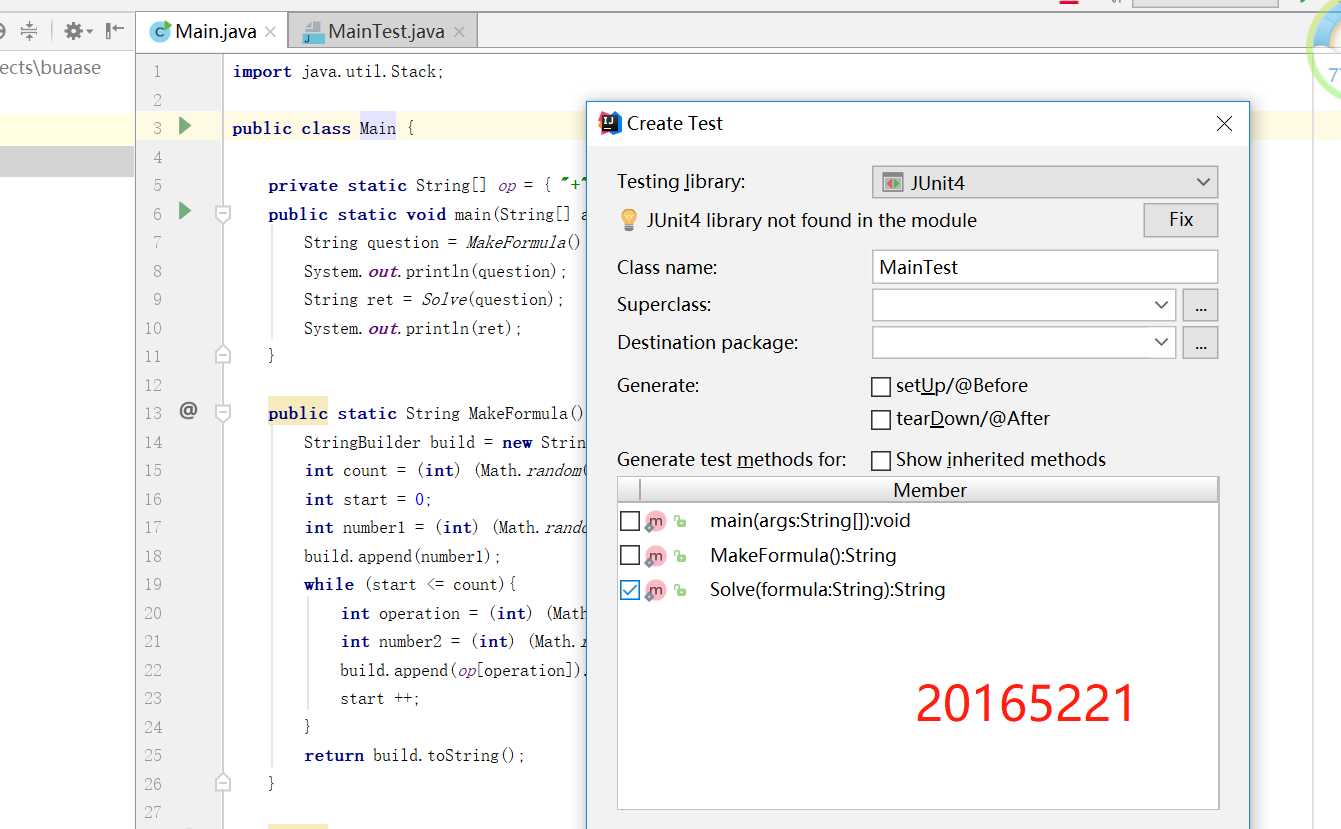Click the Hide project panel icon
This screenshot has height=829, width=1341.
click(115, 31)
